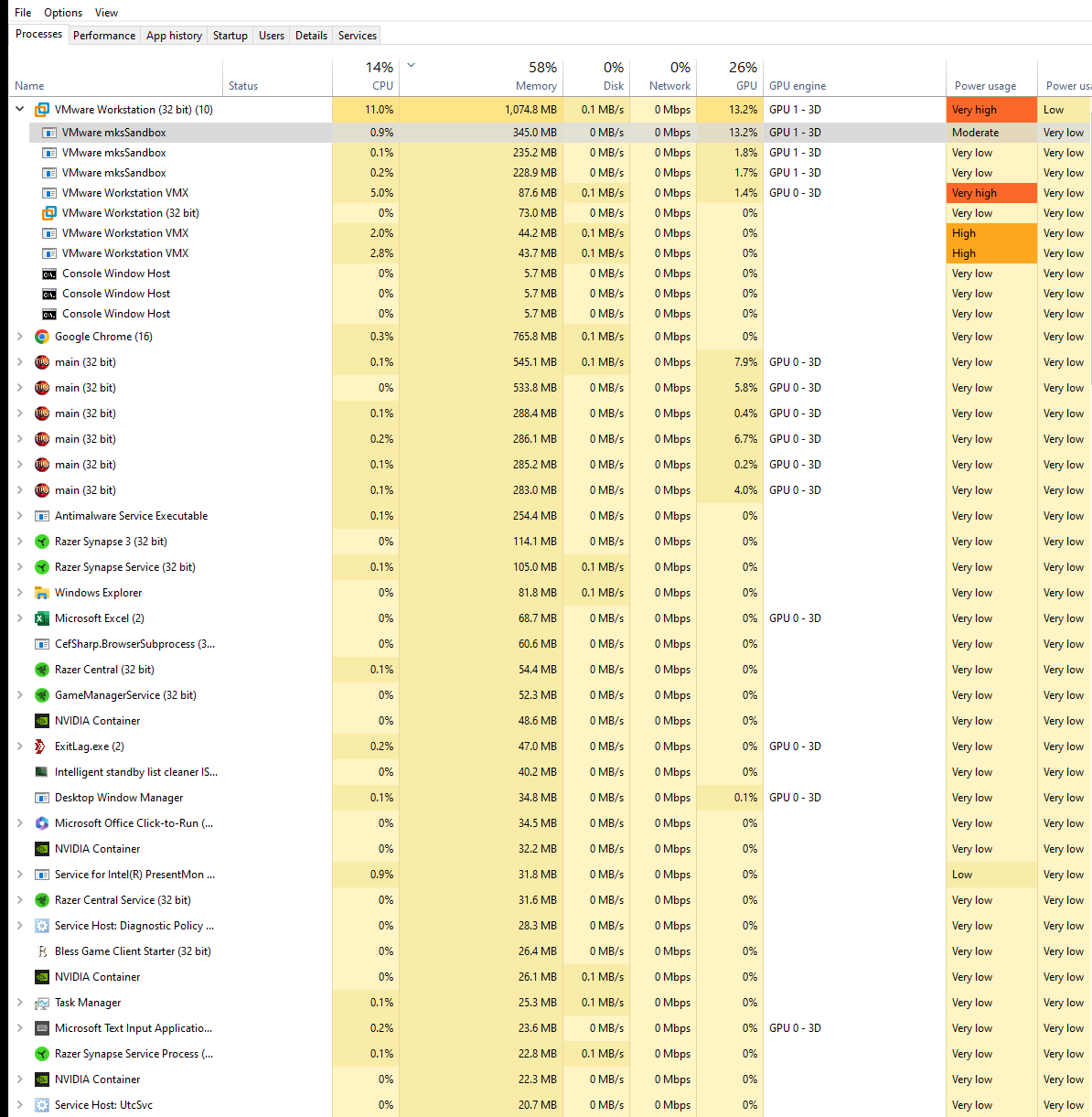The width and height of the screenshot is (1092, 1117).
Task: Expand the Service Host: UtcSvc row
Action: click(x=19, y=1105)
